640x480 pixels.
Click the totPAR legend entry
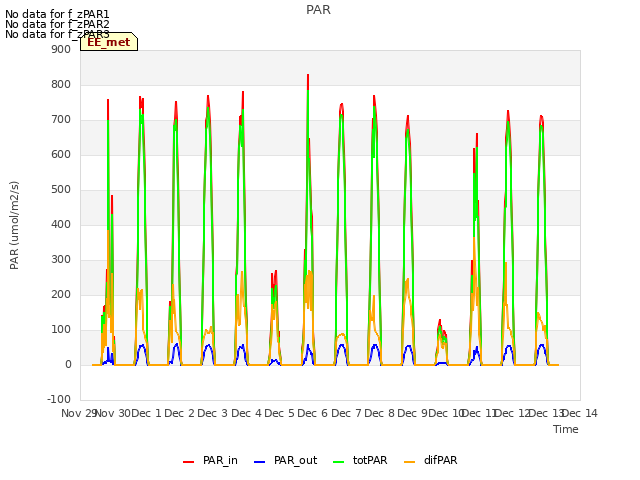point(360,460)
